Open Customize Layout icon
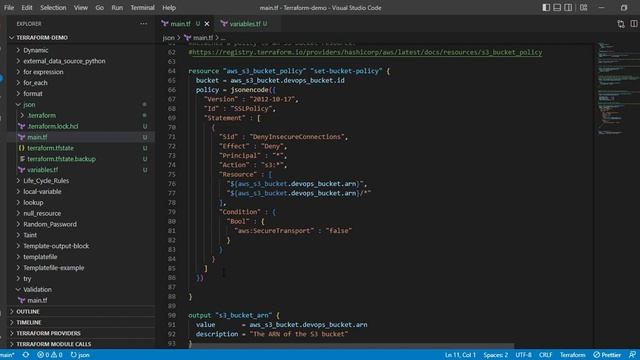Screen dimensions: 640x360 pos(583,7)
